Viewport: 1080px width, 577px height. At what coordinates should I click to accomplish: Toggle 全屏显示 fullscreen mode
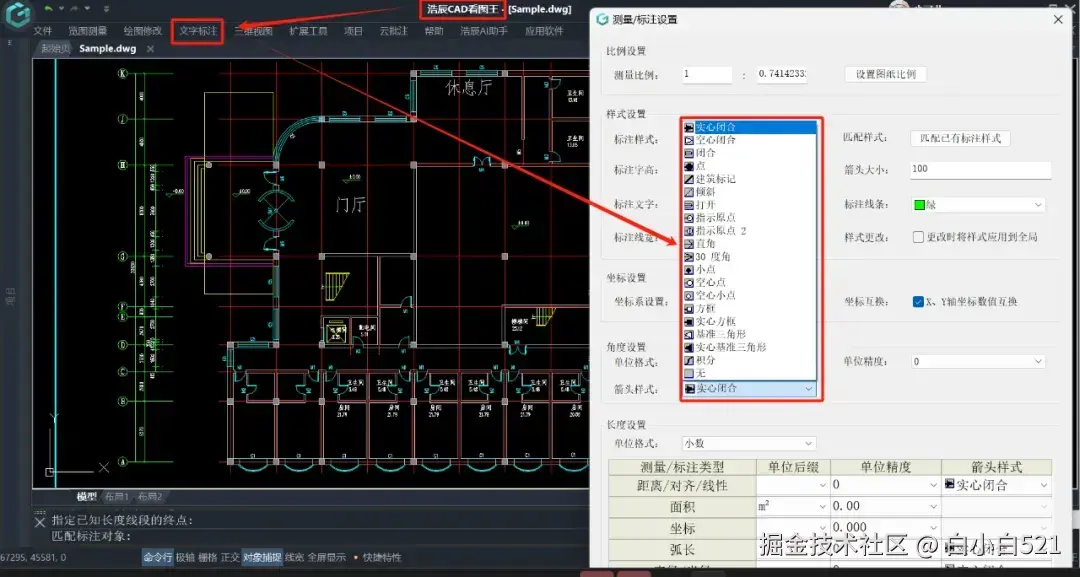click(x=326, y=557)
